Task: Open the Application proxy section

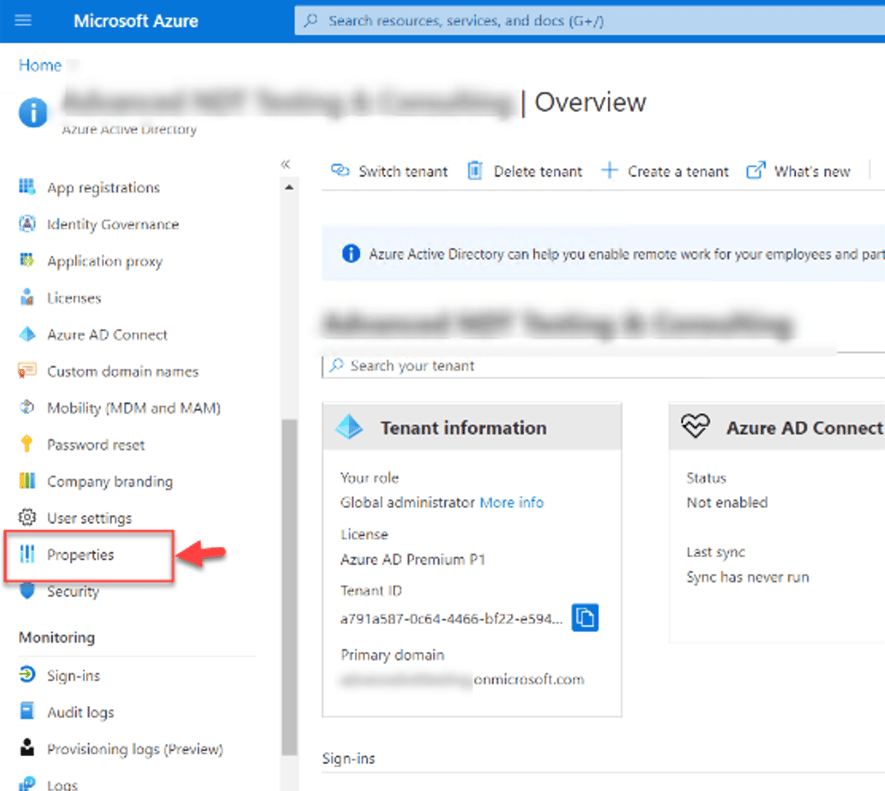Action: 104,261
